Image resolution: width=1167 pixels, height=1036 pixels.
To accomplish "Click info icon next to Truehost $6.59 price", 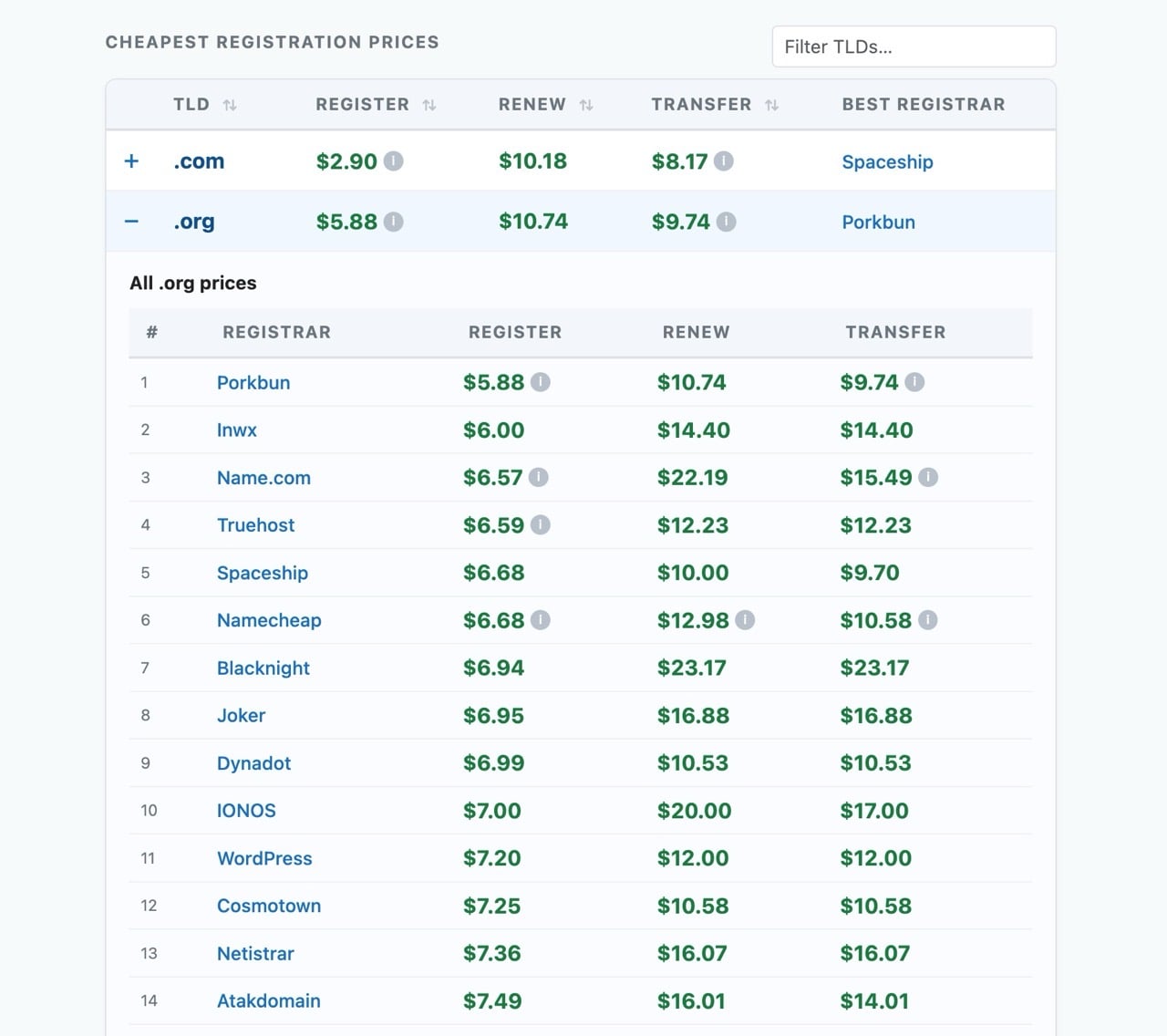I will click(541, 525).
